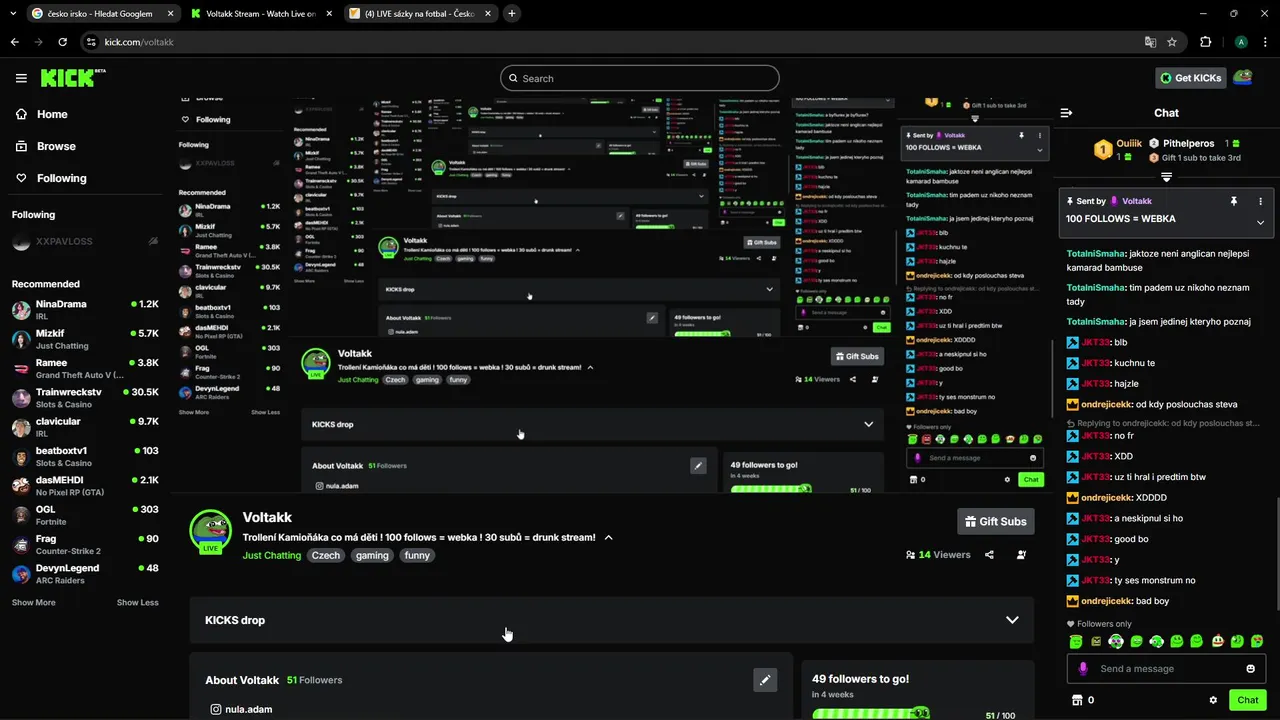Screen dimensions: 1280x720
Task: Open Chrome's three-dot menu
Action: 1265,42
